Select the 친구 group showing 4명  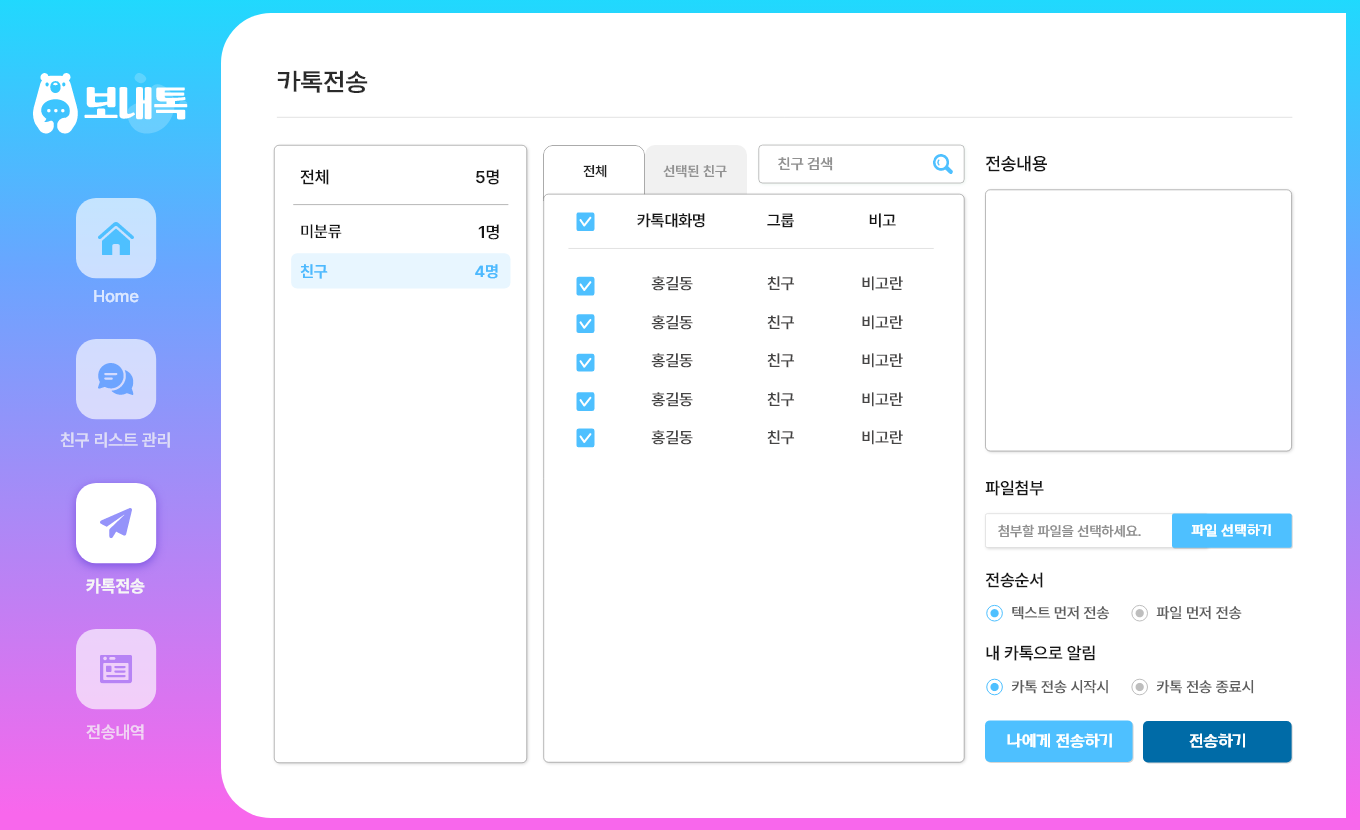tap(400, 270)
